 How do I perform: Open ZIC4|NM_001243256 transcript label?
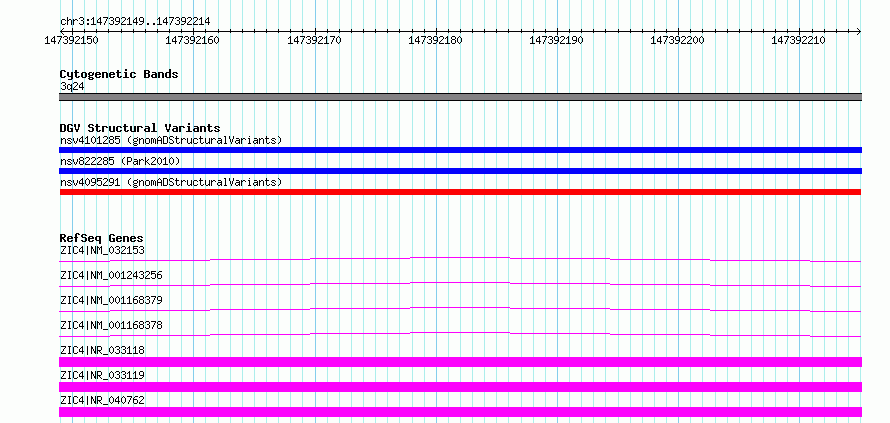(111, 275)
